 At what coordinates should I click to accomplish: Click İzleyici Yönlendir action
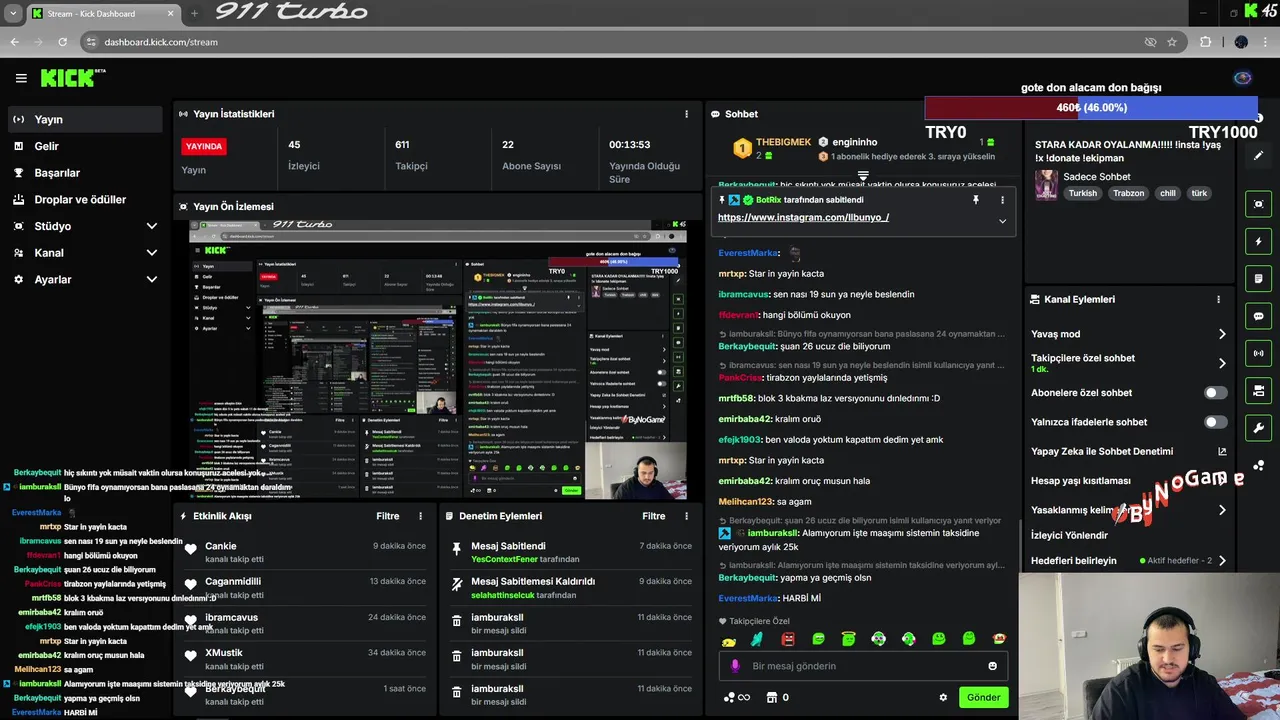1069,535
